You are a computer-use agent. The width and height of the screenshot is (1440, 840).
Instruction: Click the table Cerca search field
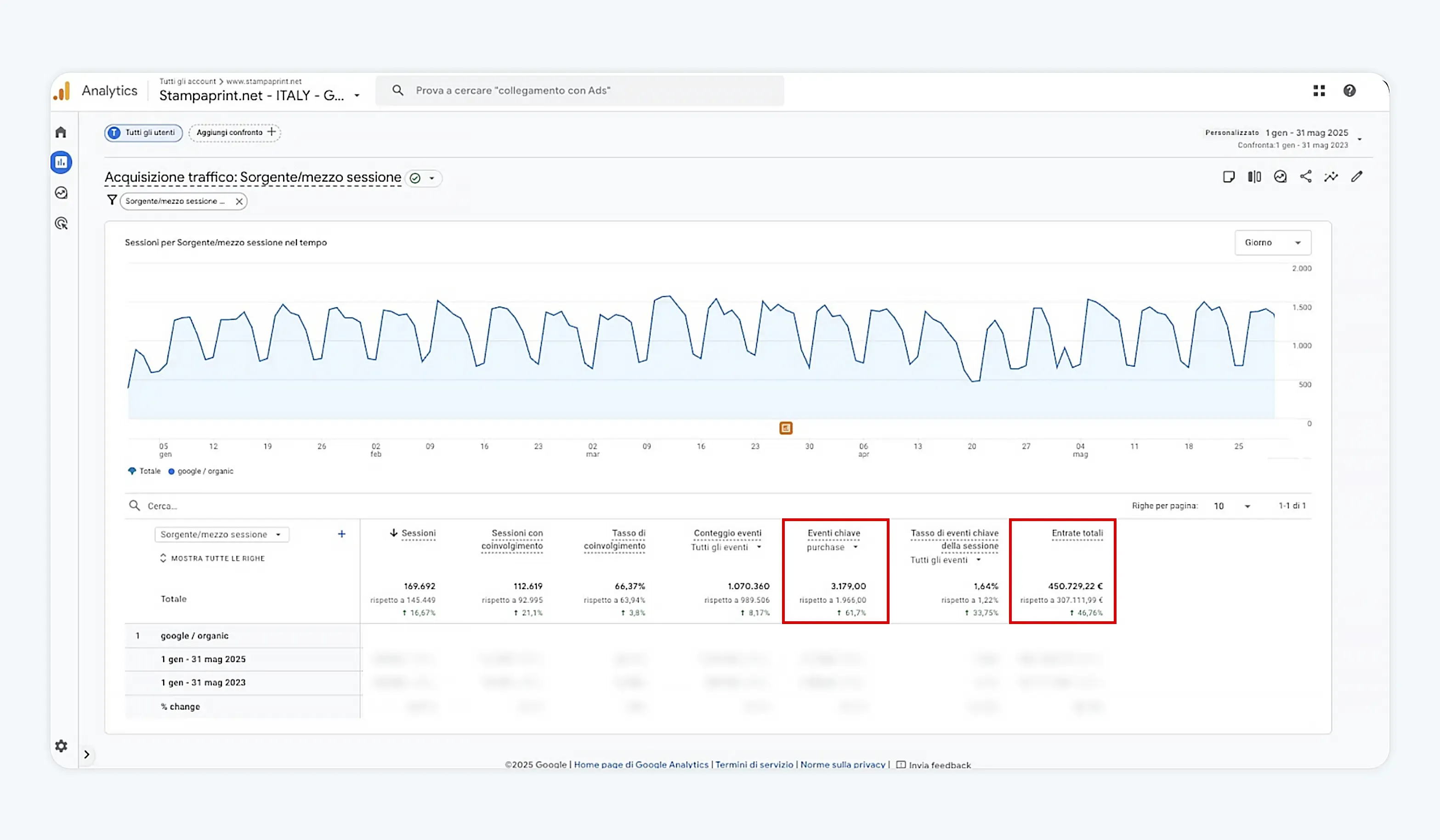(162, 506)
